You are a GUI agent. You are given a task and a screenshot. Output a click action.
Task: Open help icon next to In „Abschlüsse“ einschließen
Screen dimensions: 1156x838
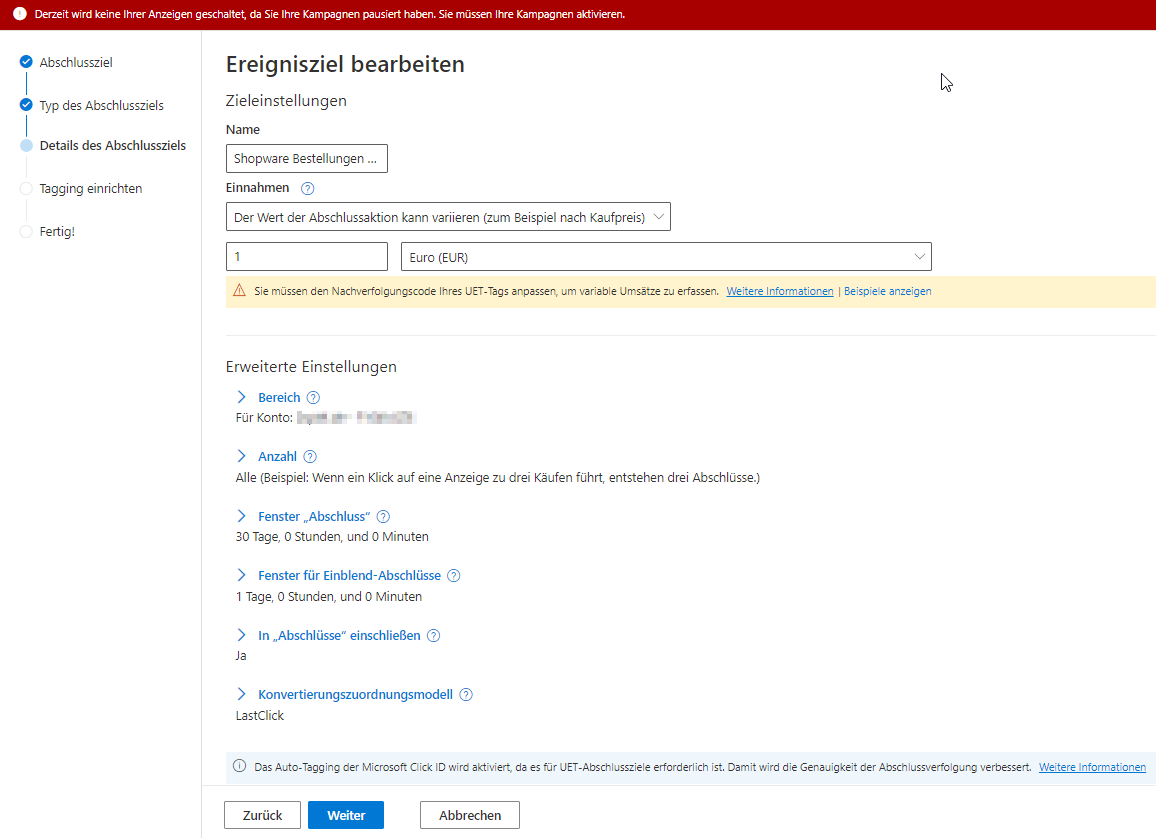[x=434, y=635]
